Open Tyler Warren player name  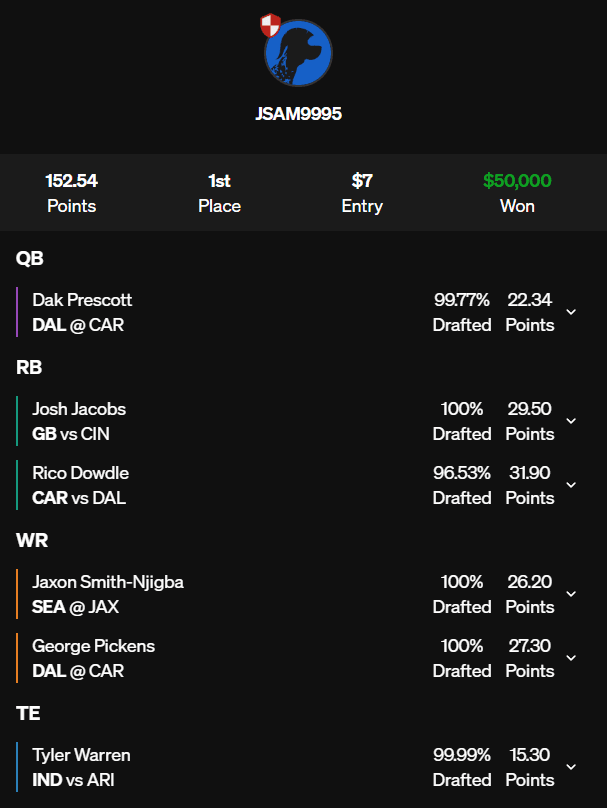[81, 755]
